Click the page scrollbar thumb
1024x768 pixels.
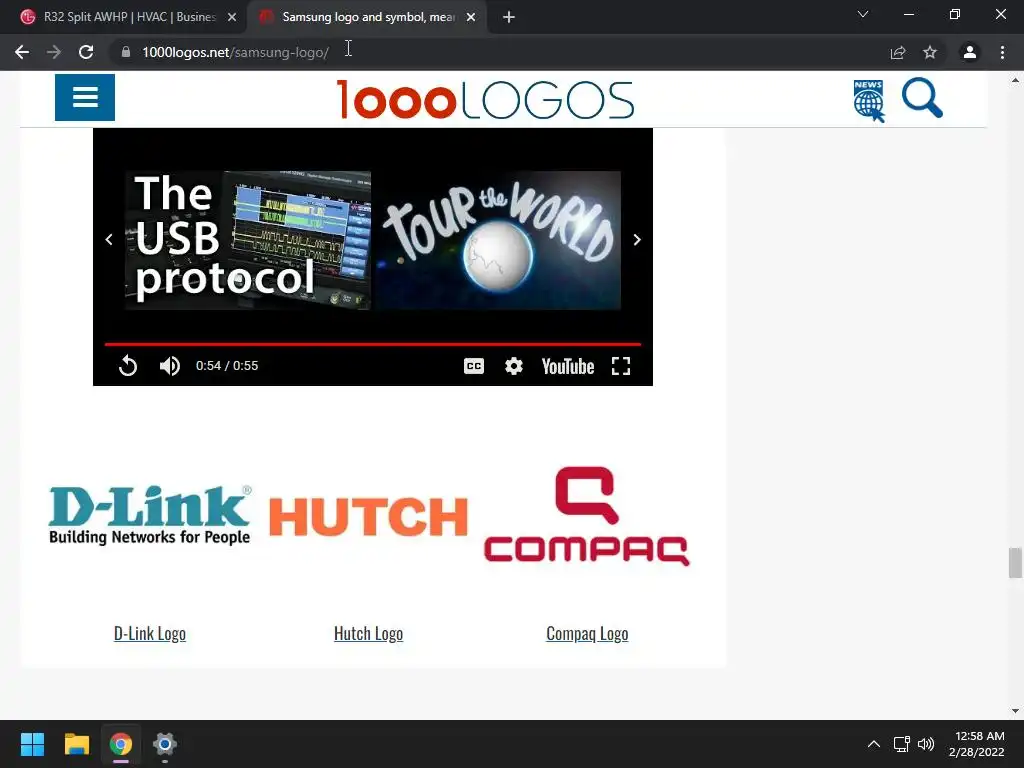click(1015, 563)
